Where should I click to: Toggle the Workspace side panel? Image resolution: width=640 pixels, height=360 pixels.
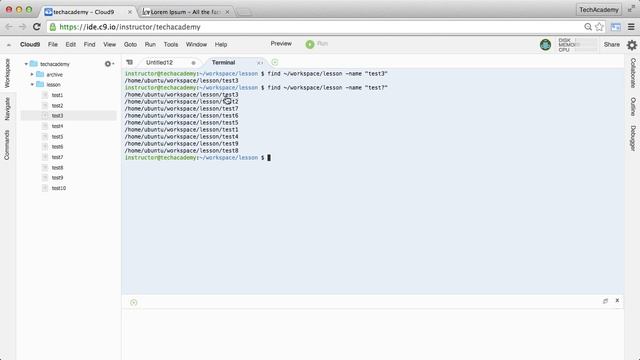(x=7, y=73)
